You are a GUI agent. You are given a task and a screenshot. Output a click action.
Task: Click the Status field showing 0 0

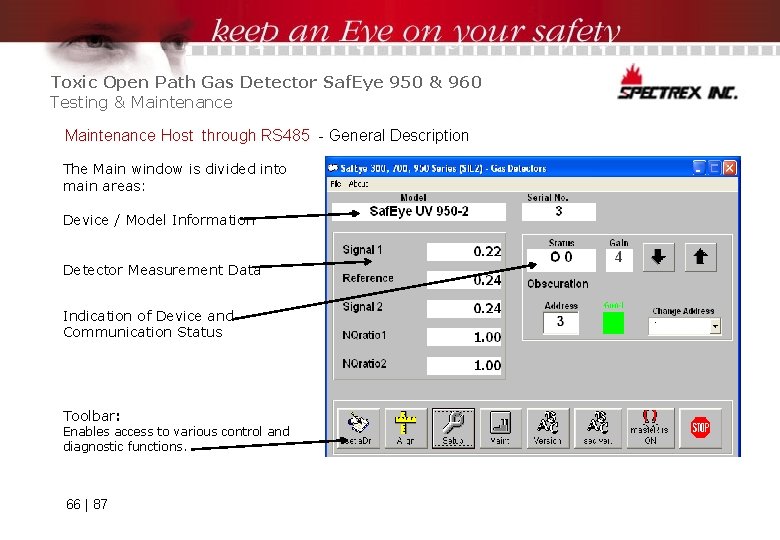[x=561, y=260]
